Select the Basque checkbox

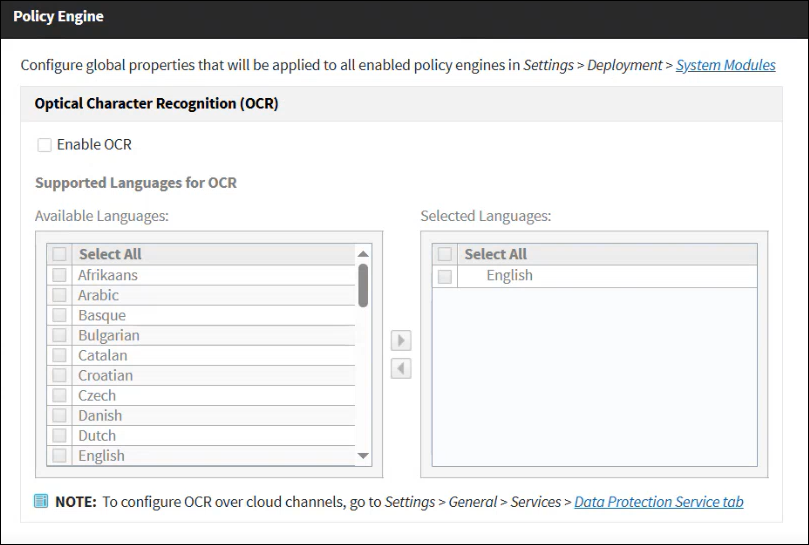tap(60, 315)
